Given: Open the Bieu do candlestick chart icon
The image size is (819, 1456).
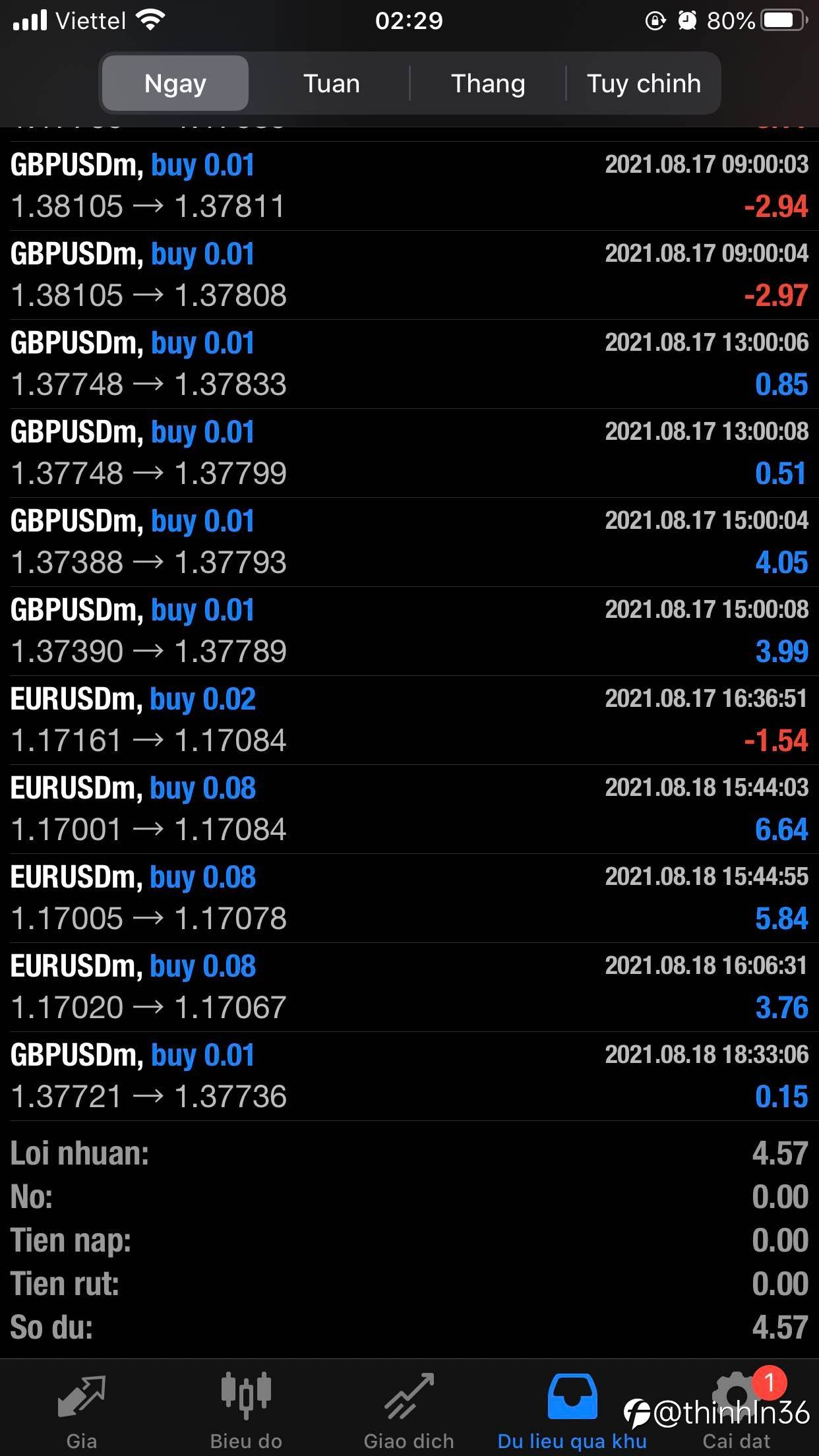Looking at the screenshot, I should (245, 1397).
